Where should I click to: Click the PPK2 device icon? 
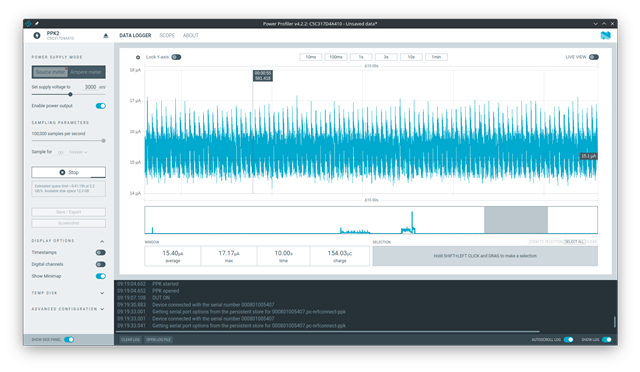(37, 36)
